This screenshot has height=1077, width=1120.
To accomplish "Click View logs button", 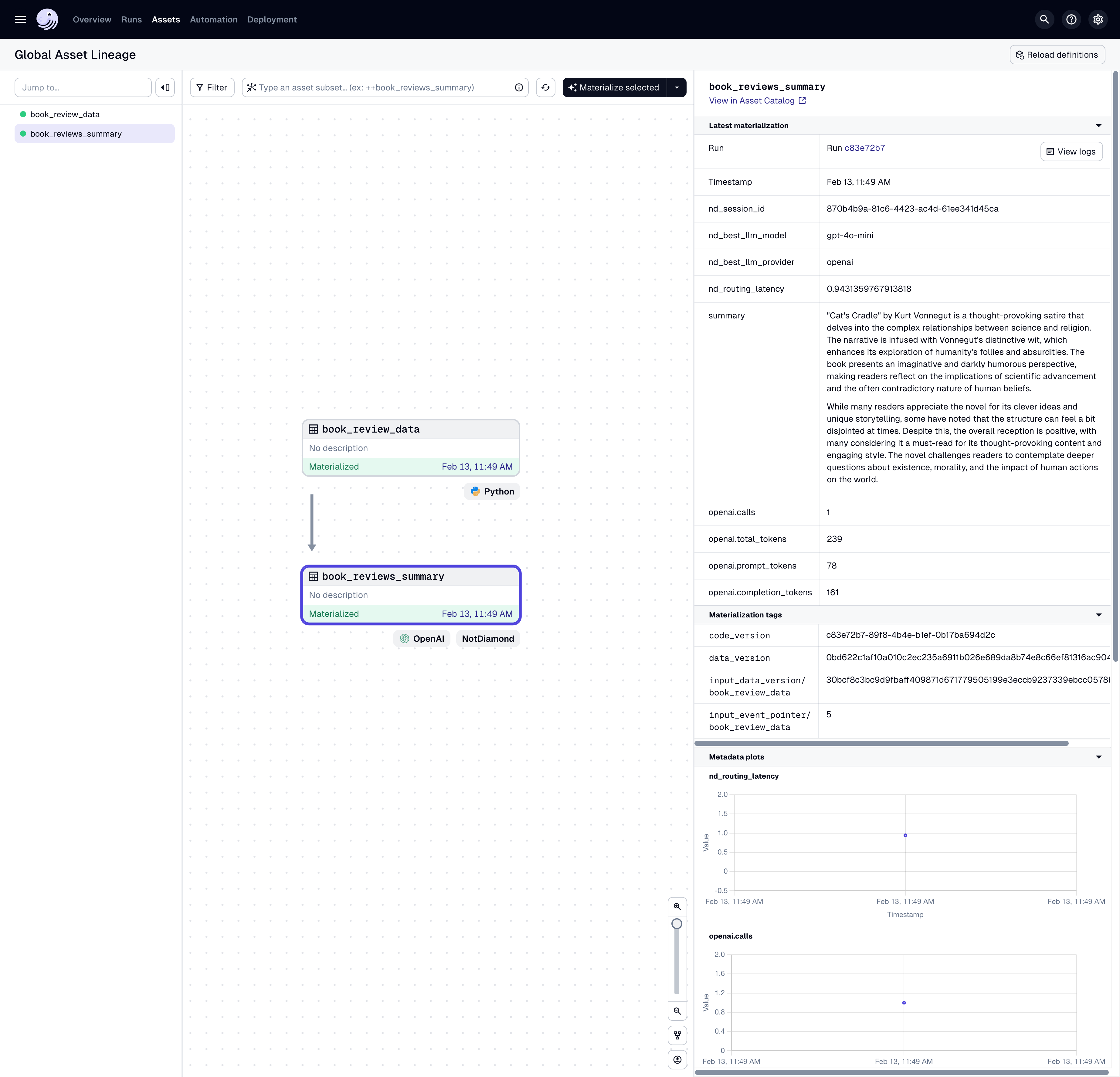I will point(1071,151).
